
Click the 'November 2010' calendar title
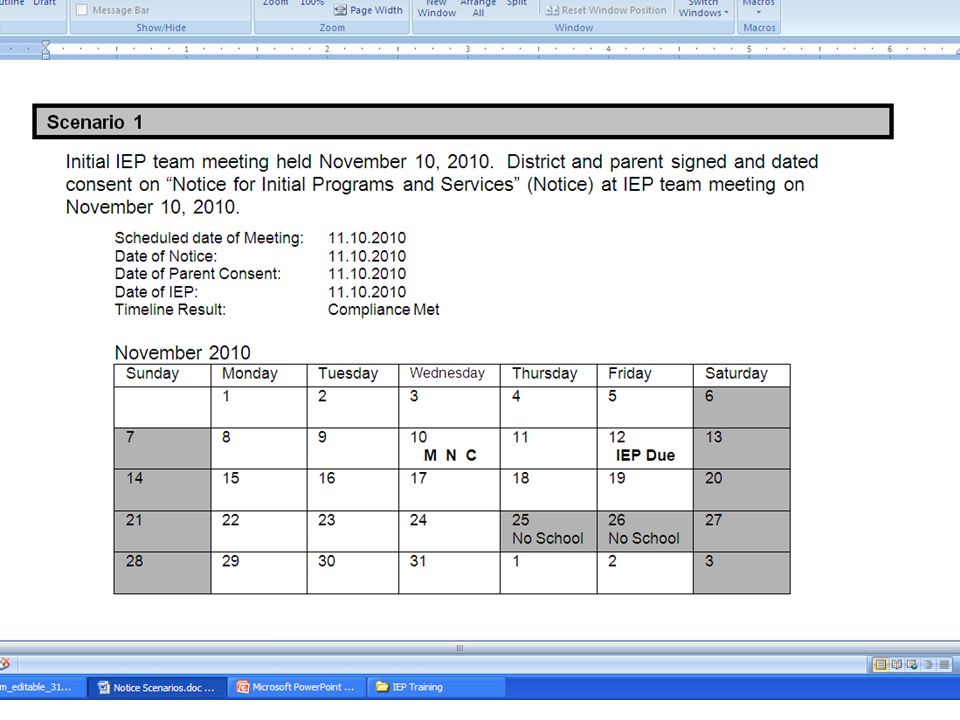(182, 352)
